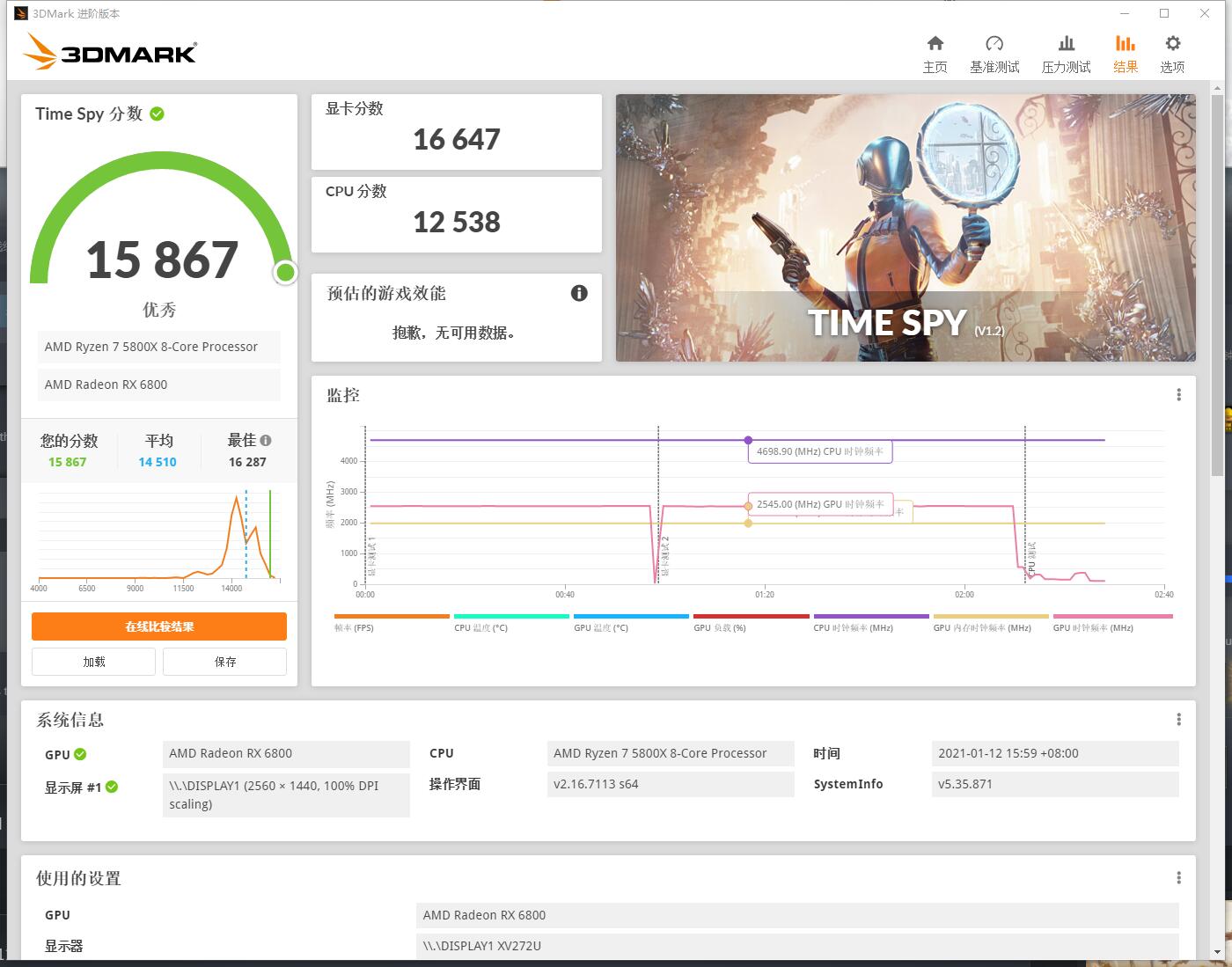Open the 使用的设置 panel options menu
Screen dimensions: 1232x967
tap(1178, 877)
